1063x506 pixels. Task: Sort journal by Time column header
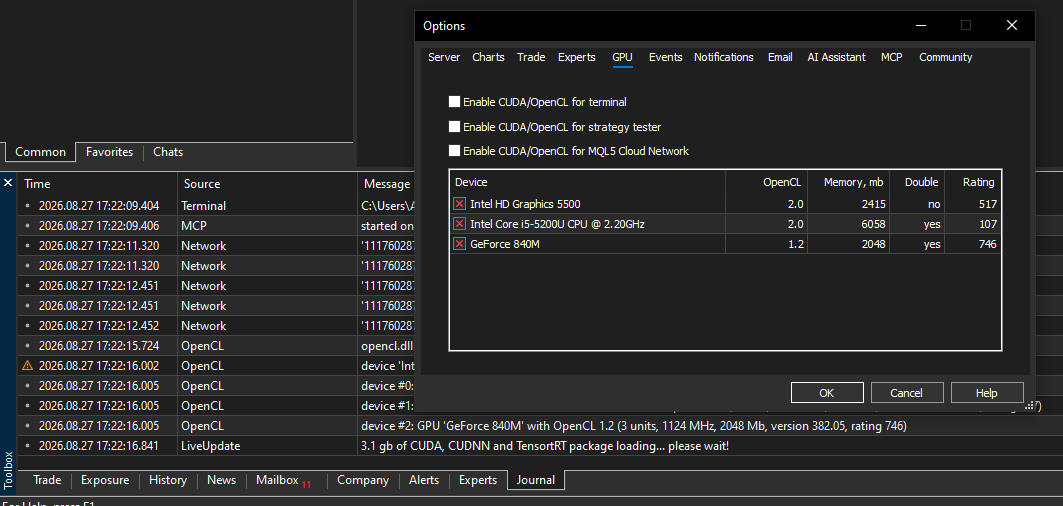(x=98, y=184)
